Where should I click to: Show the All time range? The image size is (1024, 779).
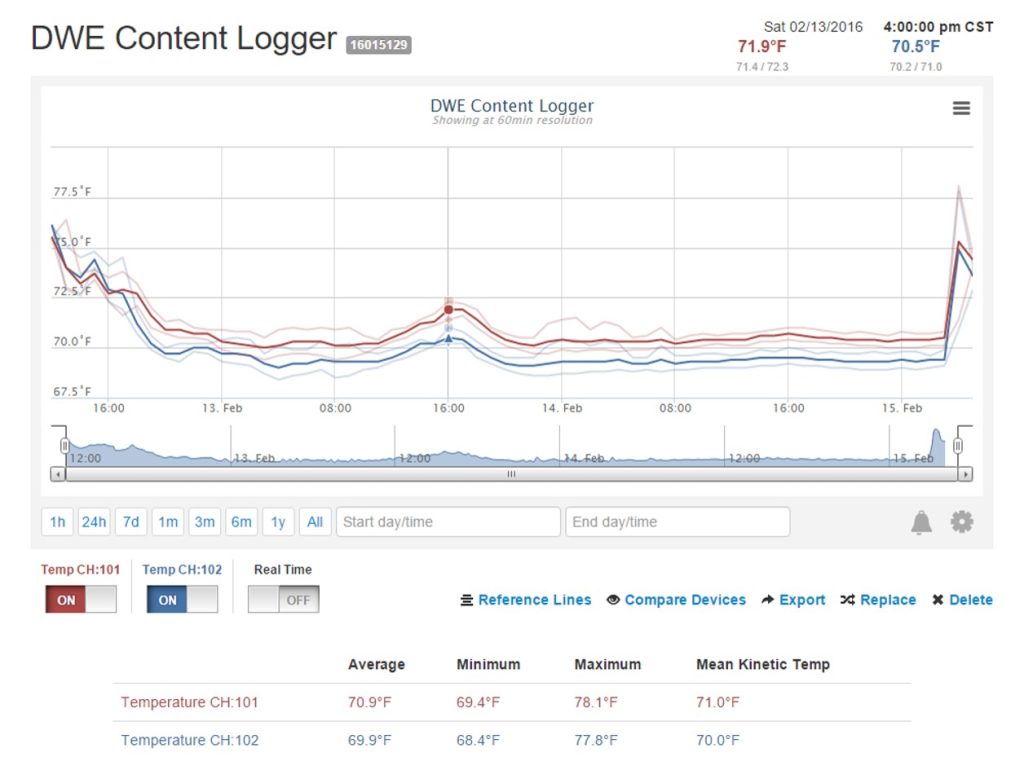point(315,522)
